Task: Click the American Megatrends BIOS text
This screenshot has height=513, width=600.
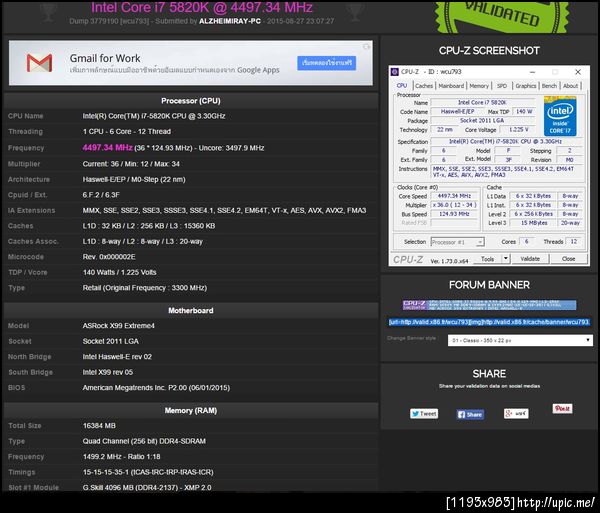Action: point(156,388)
